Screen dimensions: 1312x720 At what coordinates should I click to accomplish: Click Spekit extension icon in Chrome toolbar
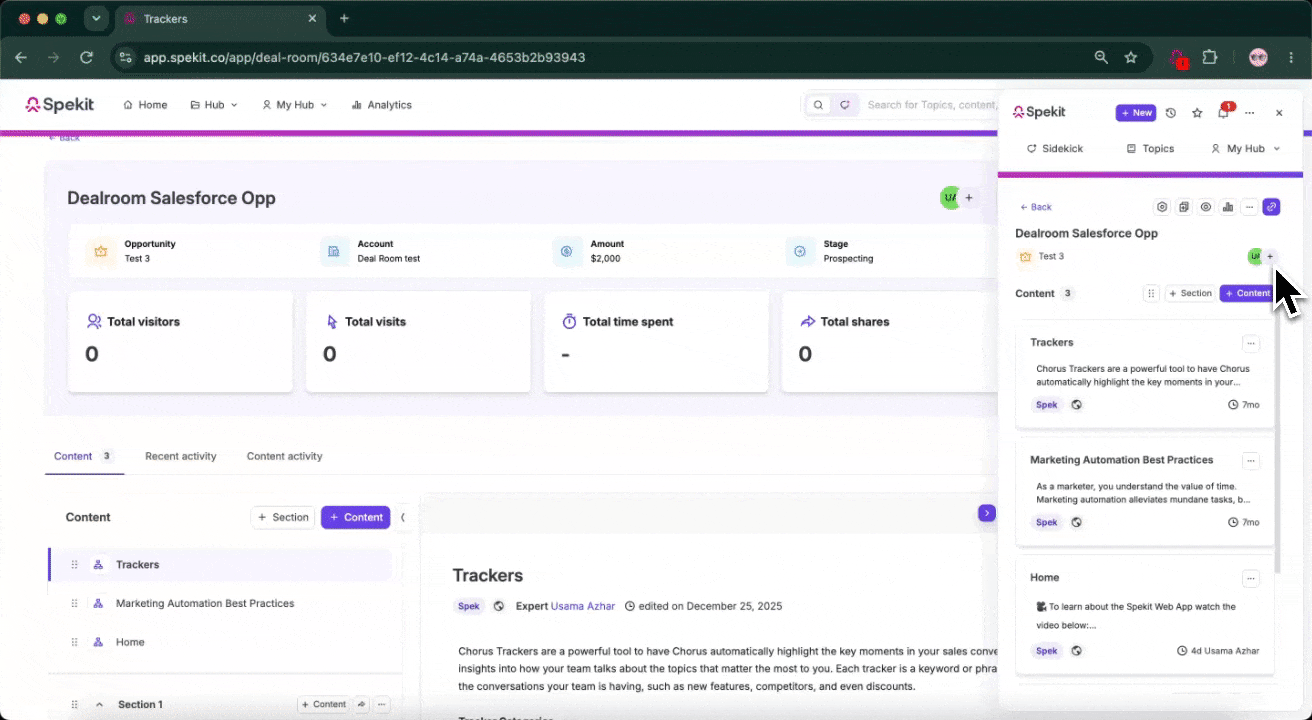click(1179, 58)
